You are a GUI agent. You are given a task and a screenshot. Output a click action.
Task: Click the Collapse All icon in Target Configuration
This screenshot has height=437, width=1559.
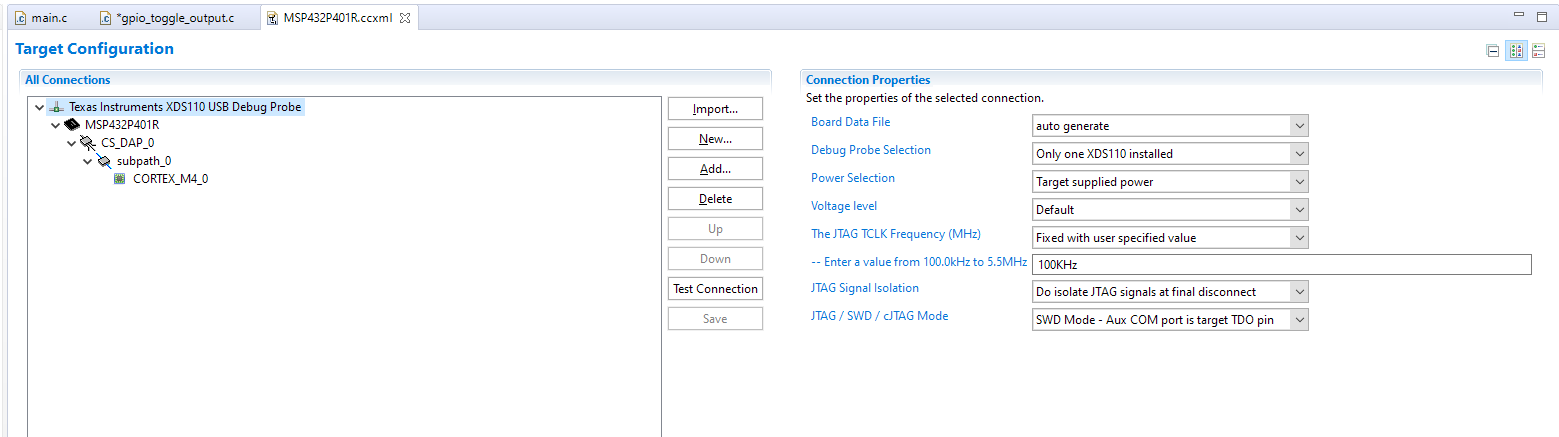pyautogui.click(x=1493, y=51)
